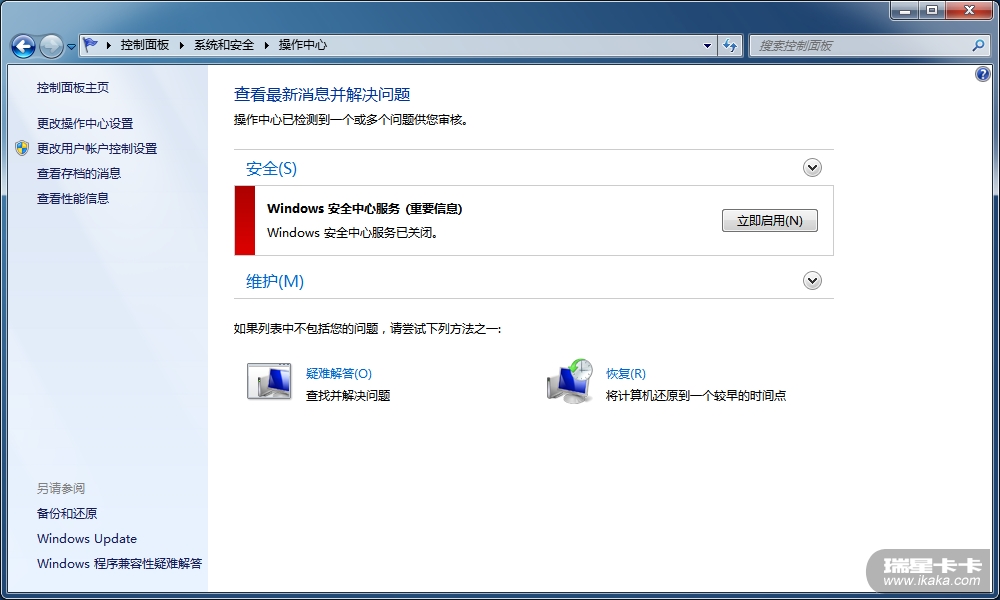The height and width of the screenshot is (600, 1000).
Task: Expand the breadcrumb arrow after 系统和安全
Action: (266, 45)
